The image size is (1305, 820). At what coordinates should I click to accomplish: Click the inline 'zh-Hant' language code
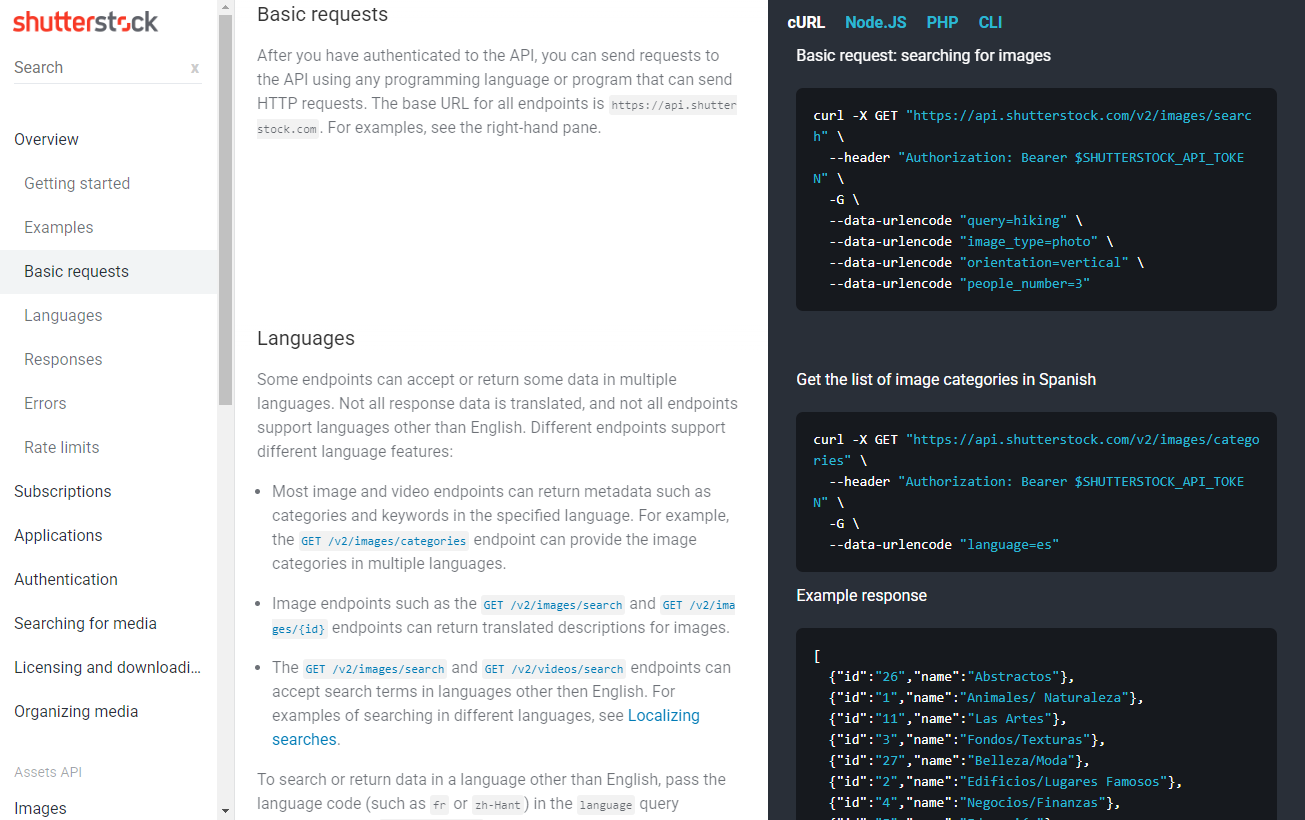[497, 805]
